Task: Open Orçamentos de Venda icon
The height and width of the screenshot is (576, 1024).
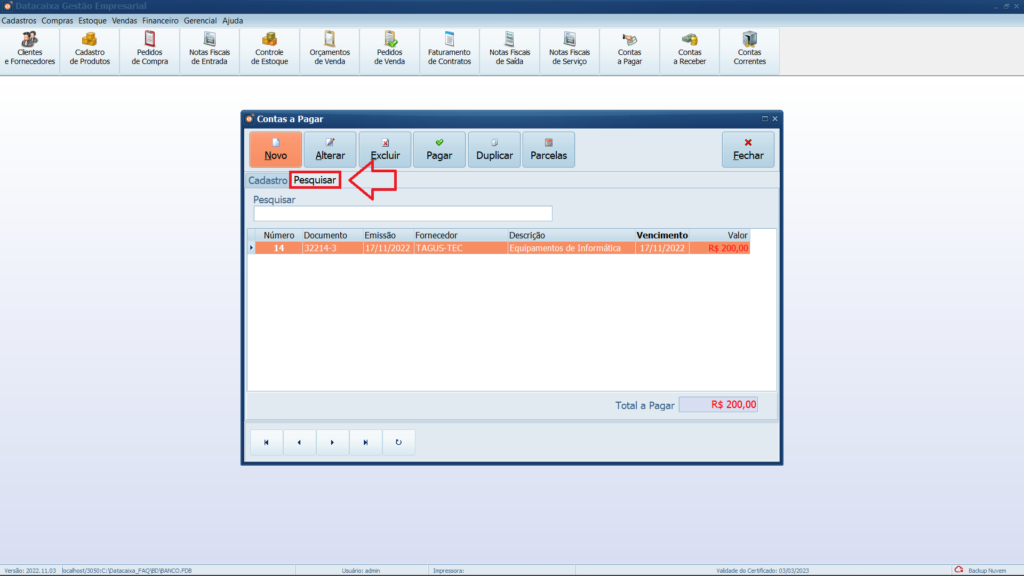Action: tap(330, 49)
